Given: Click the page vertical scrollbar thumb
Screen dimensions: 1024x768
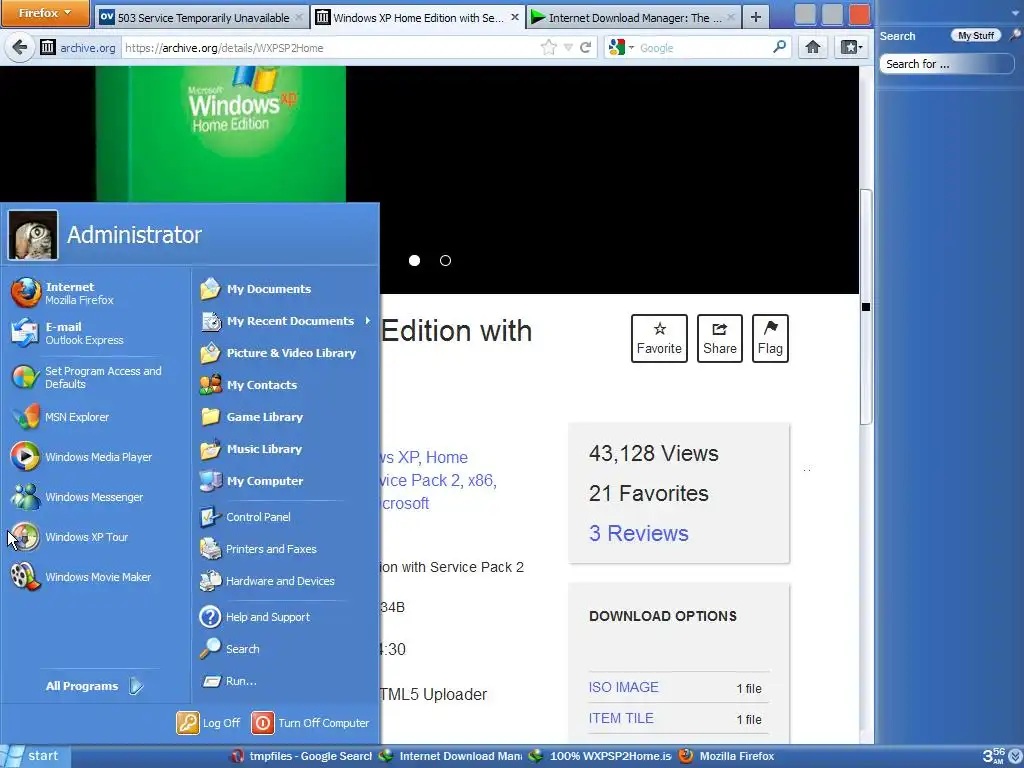Looking at the screenshot, I should coord(866,307).
